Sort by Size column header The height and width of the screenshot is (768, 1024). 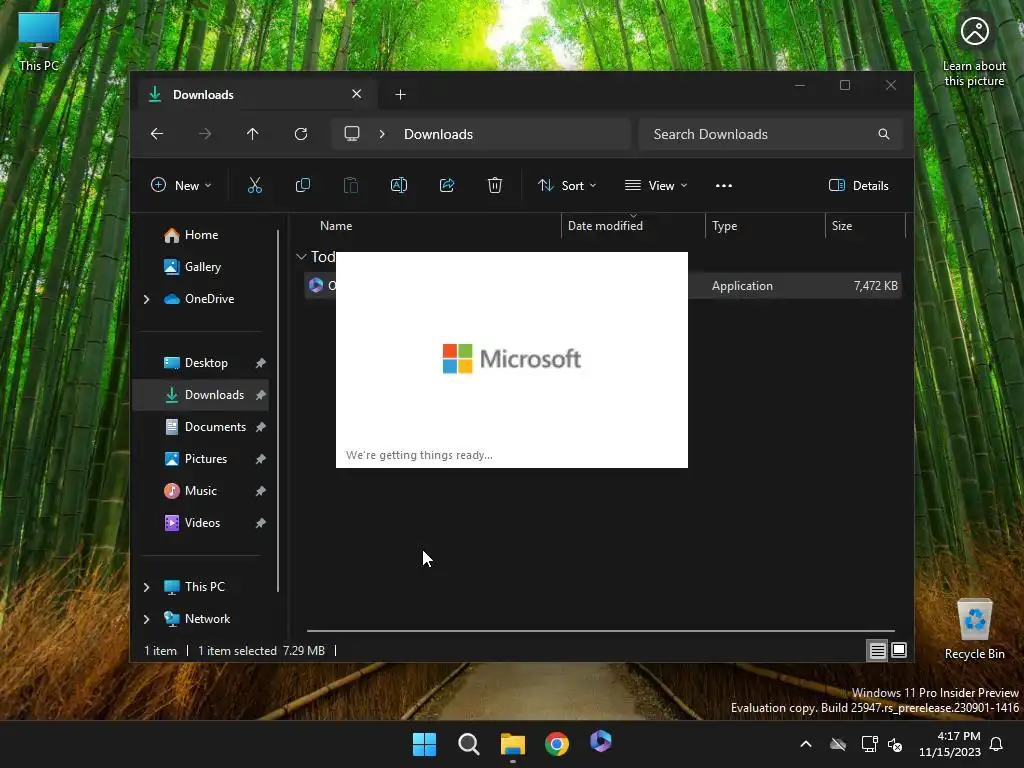coord(841,226)
